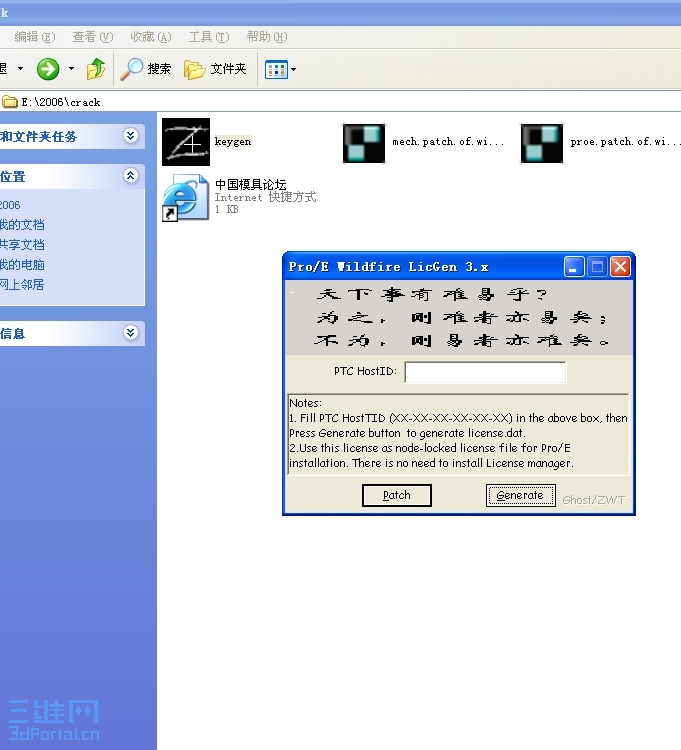The image size is (681, 750).
Task: Click the LicGen Notes text area
Action: (x=458, y=434)
